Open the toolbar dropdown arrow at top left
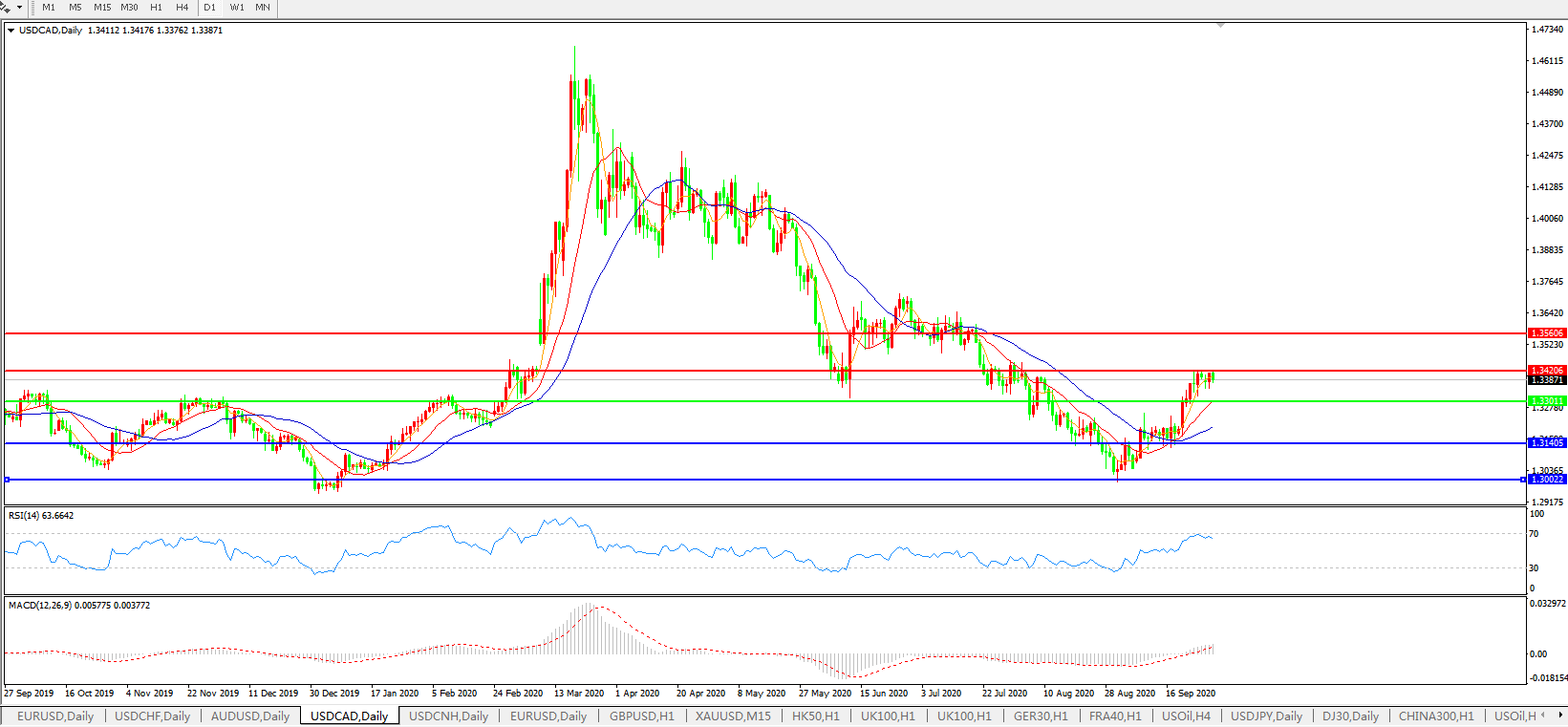Viewport: 1568px width, 727px height. pyautogui.click(x=19, y=8)
